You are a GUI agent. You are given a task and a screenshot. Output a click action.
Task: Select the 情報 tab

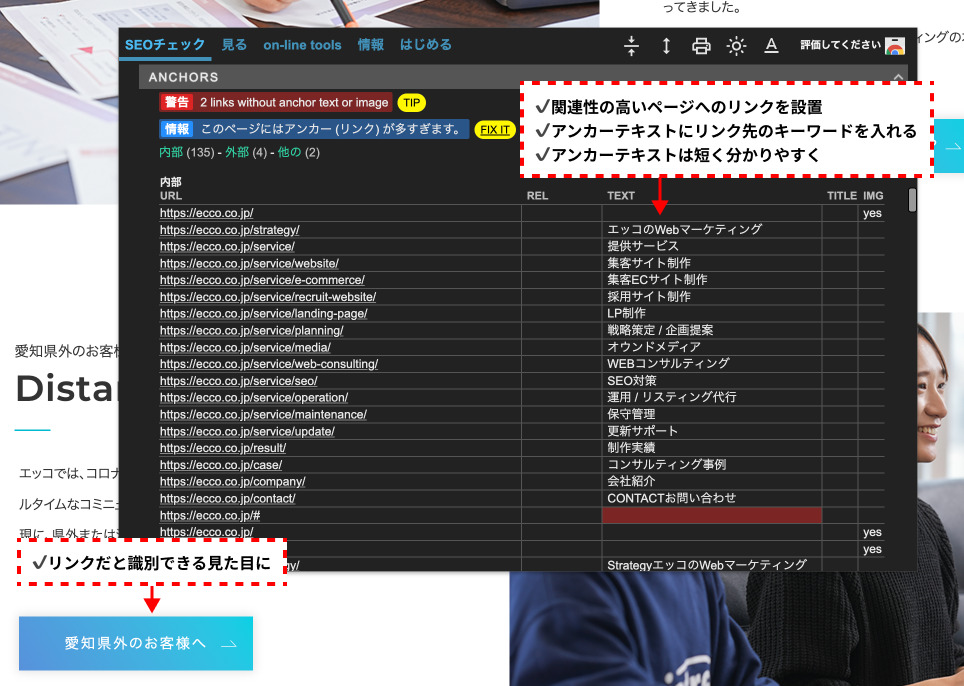[370, 45]
